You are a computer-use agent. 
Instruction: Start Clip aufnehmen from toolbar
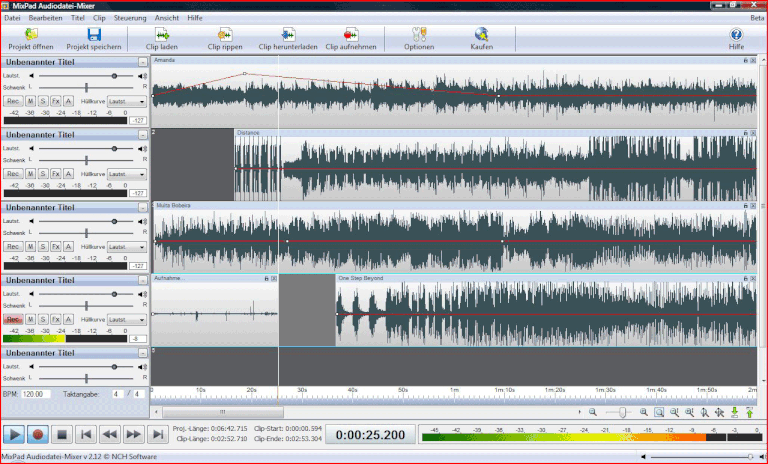(x=351, y=39)
